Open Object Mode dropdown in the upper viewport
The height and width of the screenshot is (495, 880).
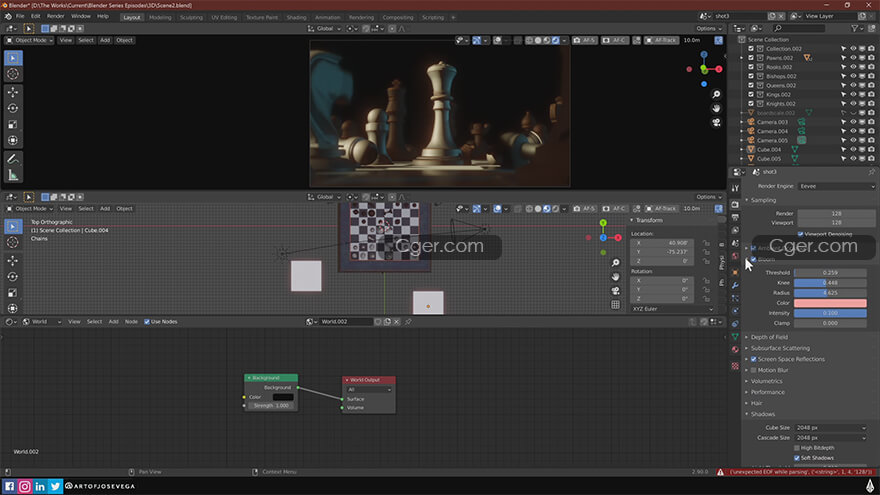(29, 40)
